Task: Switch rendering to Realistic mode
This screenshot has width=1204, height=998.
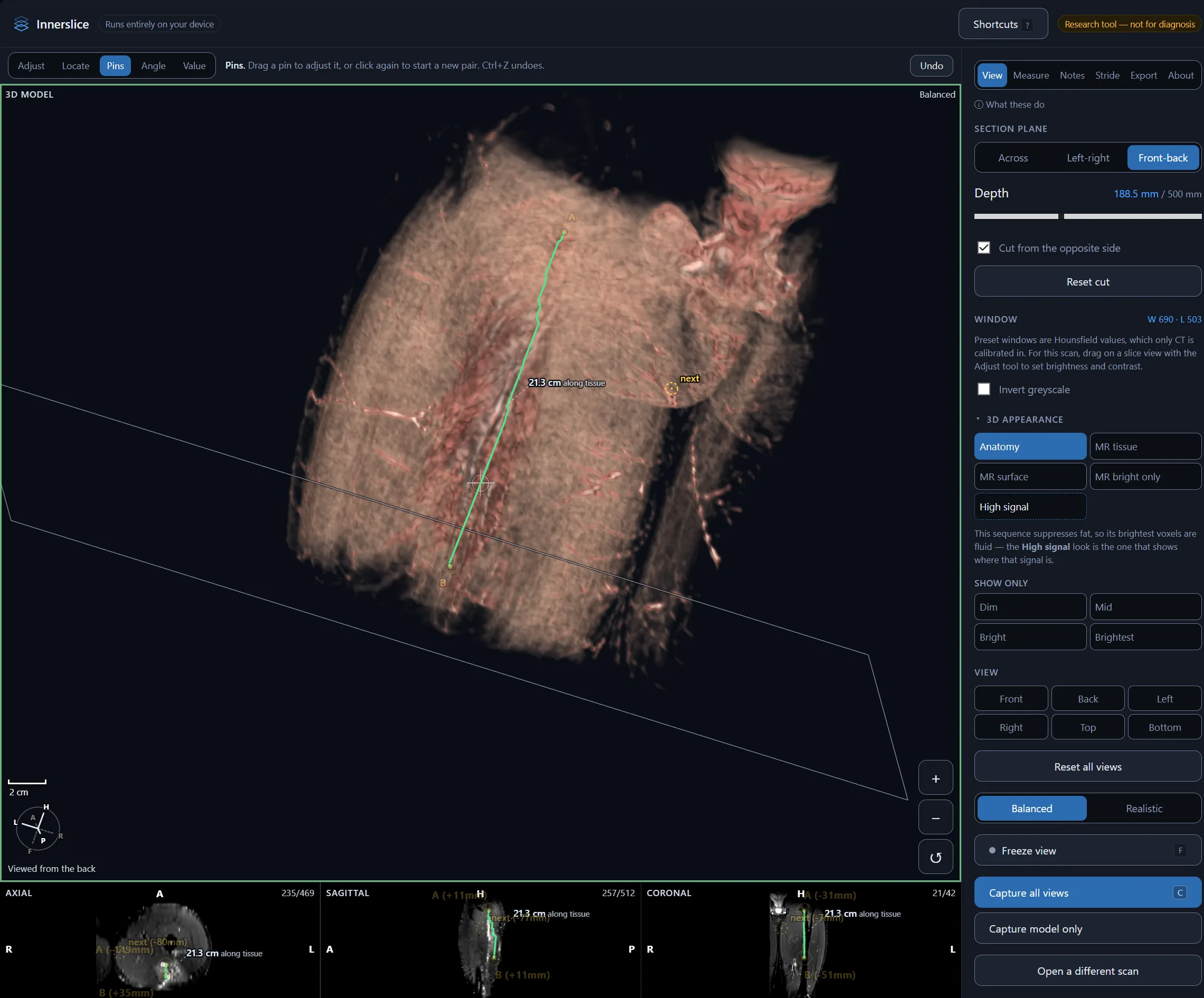Action: (1144, 808)
